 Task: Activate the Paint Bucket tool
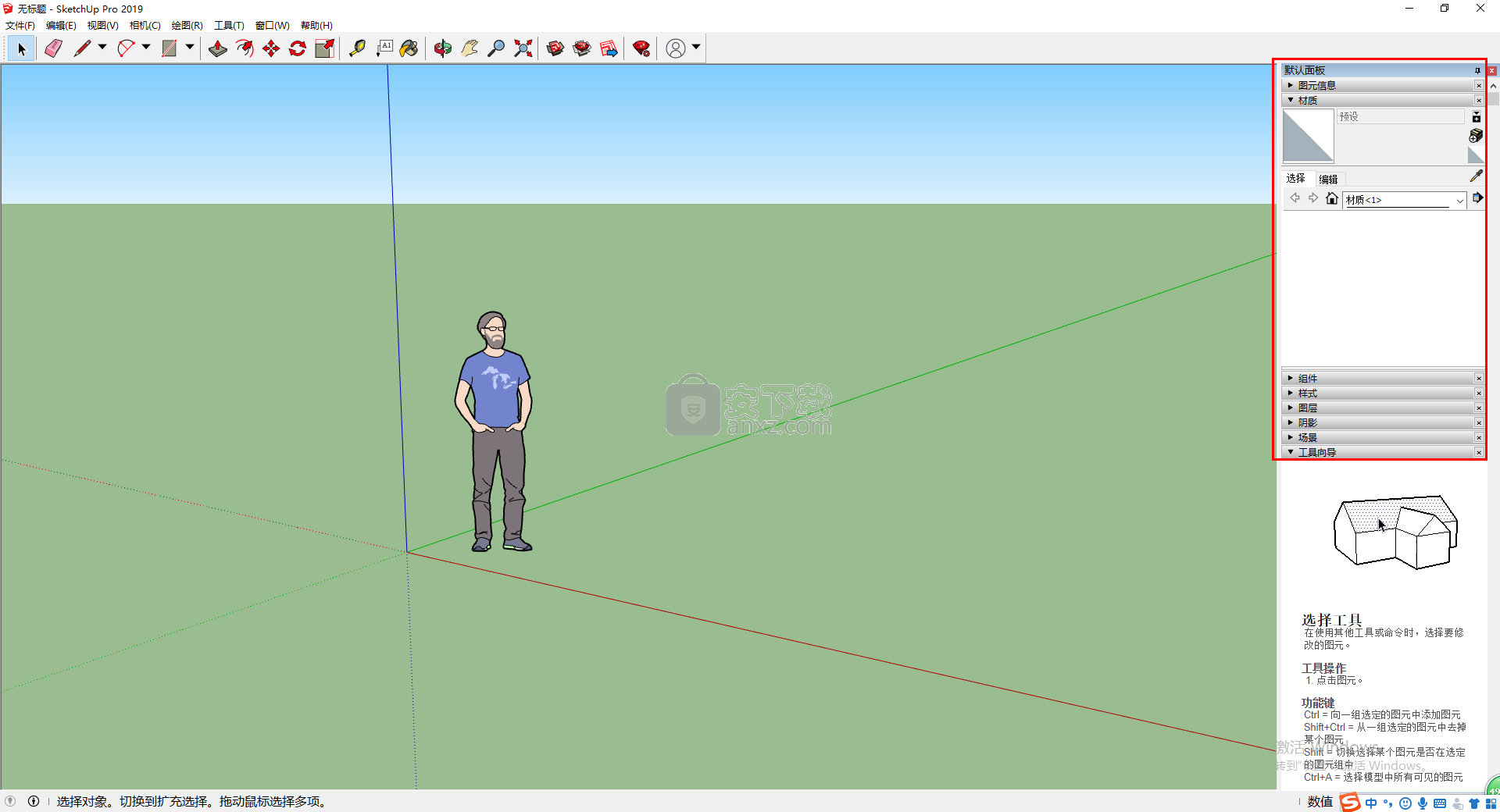click(409, 48)
